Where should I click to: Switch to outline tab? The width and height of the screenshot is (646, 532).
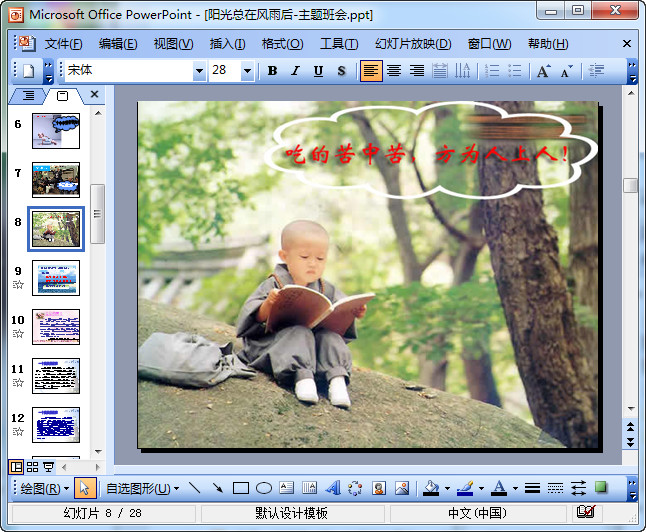pos(28,96)
